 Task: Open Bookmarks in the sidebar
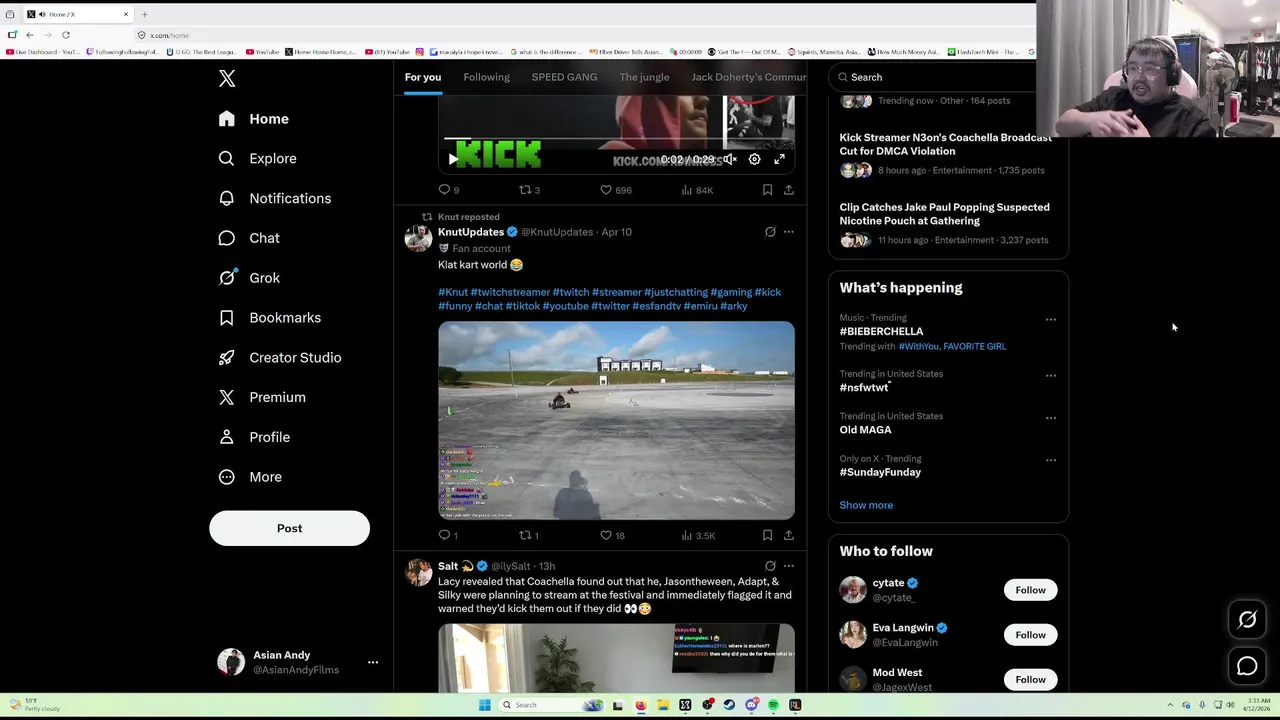pyautogui.click(x=271, y=318)
